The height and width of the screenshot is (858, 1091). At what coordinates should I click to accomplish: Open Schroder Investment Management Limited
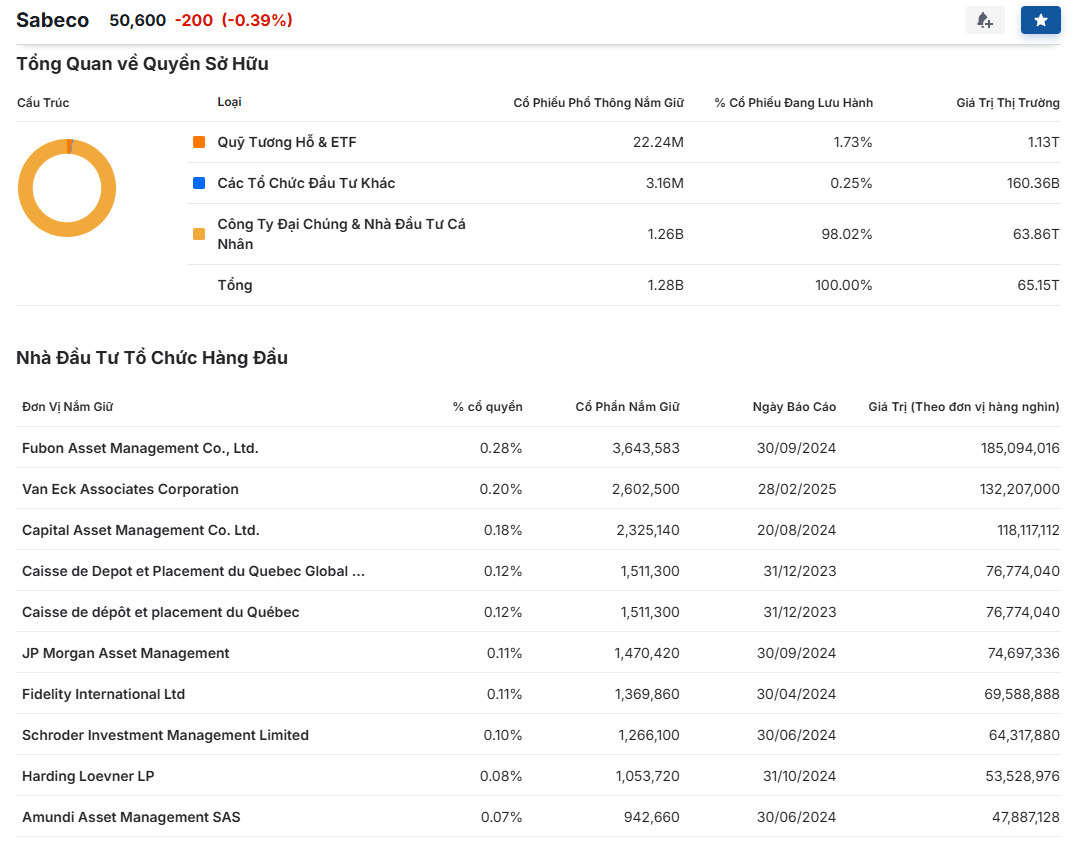coord(166,736)
